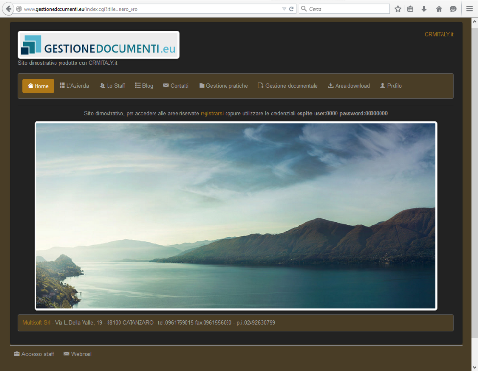
Task: Open the downloads arrow icon in toolbar
Action: coord(424,9)
